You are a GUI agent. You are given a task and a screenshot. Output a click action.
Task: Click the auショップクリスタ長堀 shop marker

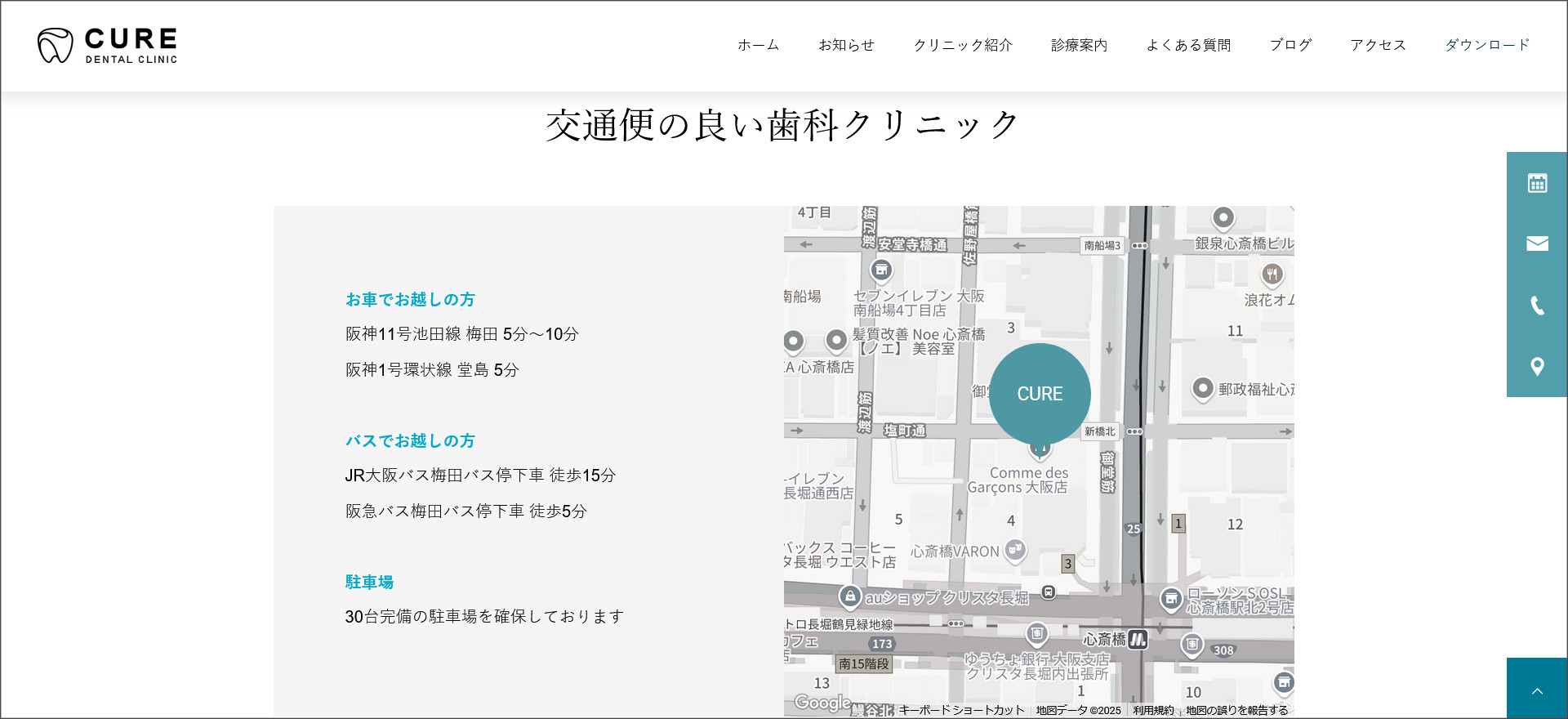[850, 596]
